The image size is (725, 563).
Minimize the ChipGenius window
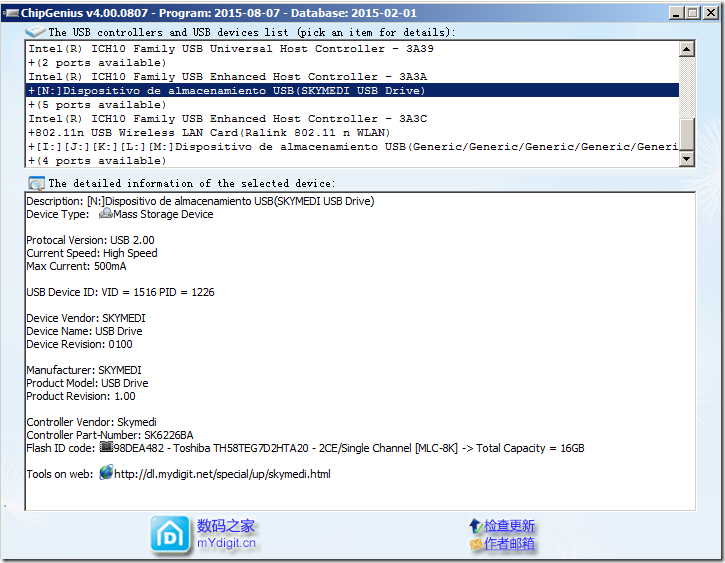pyautogui.click(x=676, y=13)
